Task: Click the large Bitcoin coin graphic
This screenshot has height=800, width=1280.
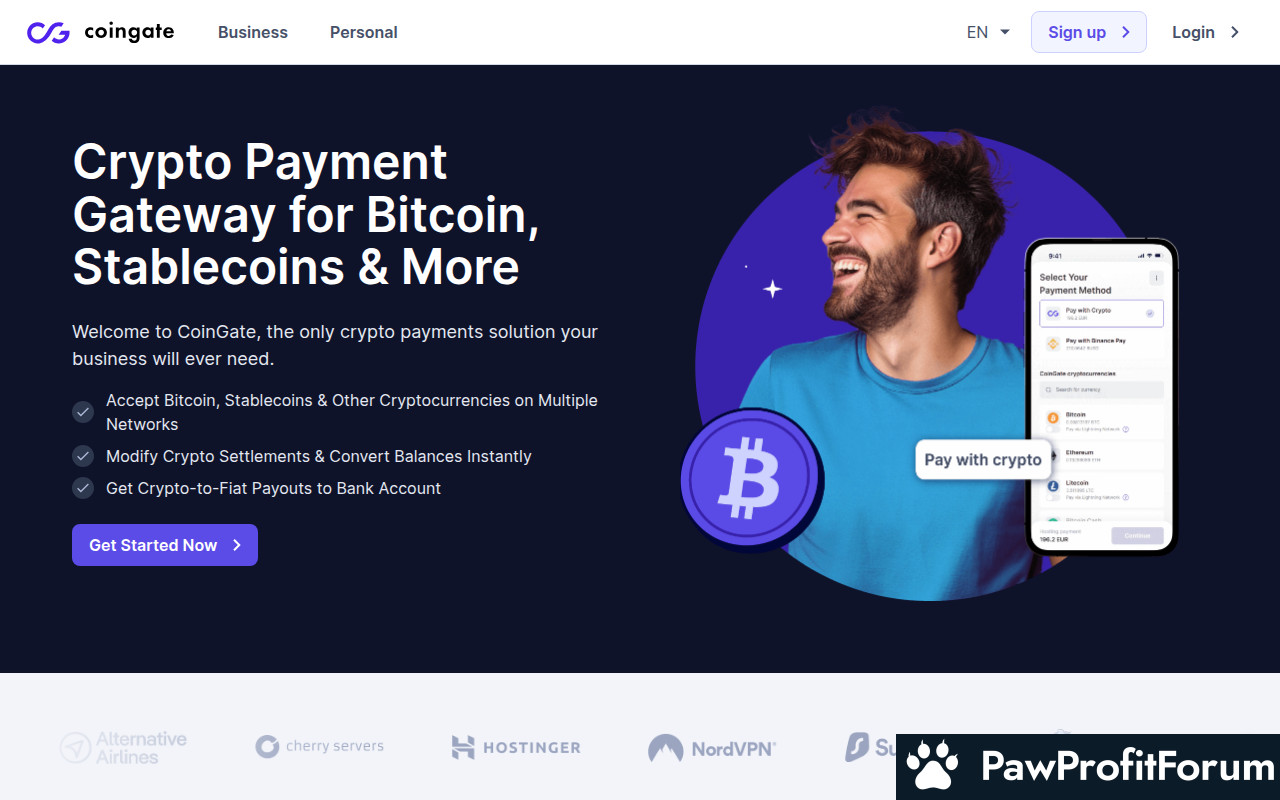Action: [x=752, y=480]
